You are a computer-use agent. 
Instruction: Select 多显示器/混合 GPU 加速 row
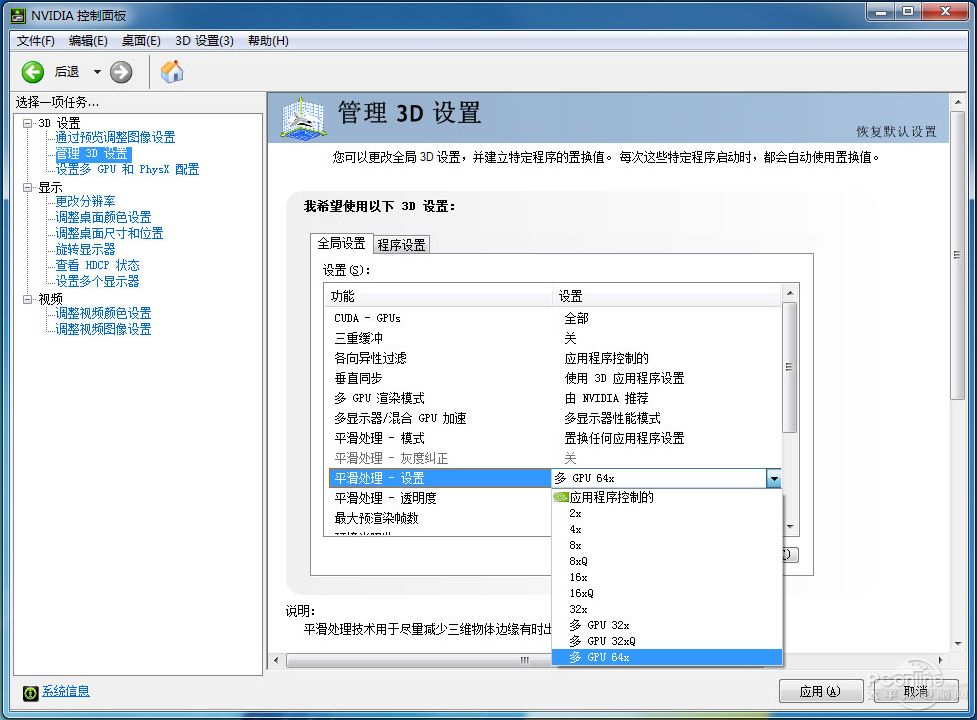(555, 418)
